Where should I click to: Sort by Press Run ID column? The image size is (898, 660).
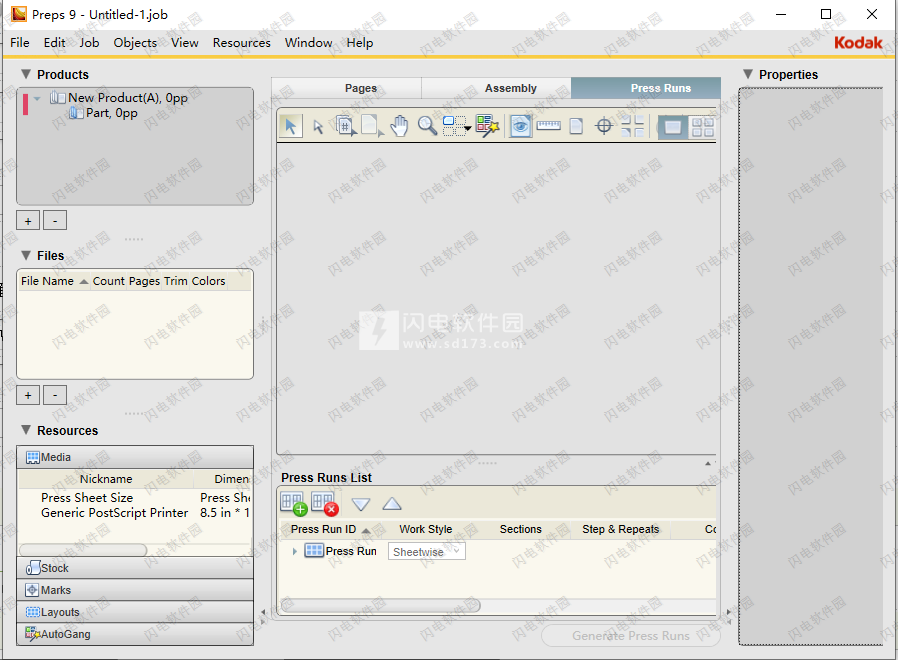(330, 529)
